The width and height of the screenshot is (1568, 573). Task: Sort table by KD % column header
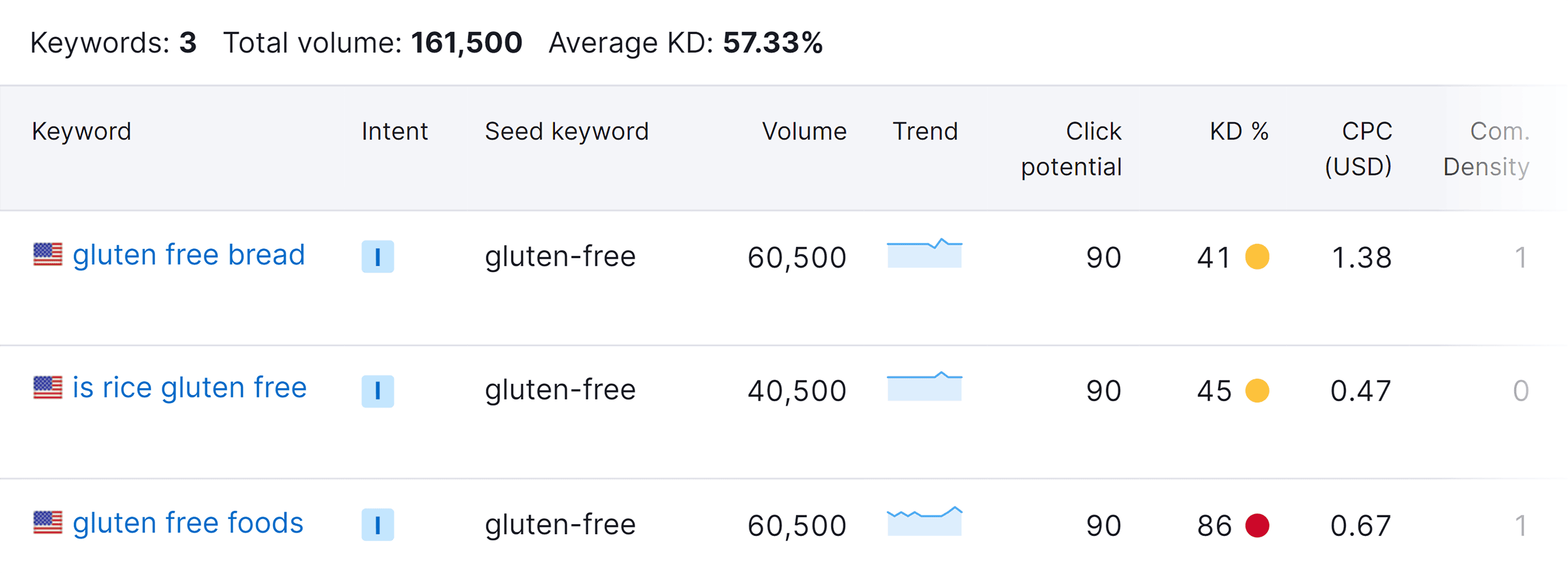coord(1239,132)
